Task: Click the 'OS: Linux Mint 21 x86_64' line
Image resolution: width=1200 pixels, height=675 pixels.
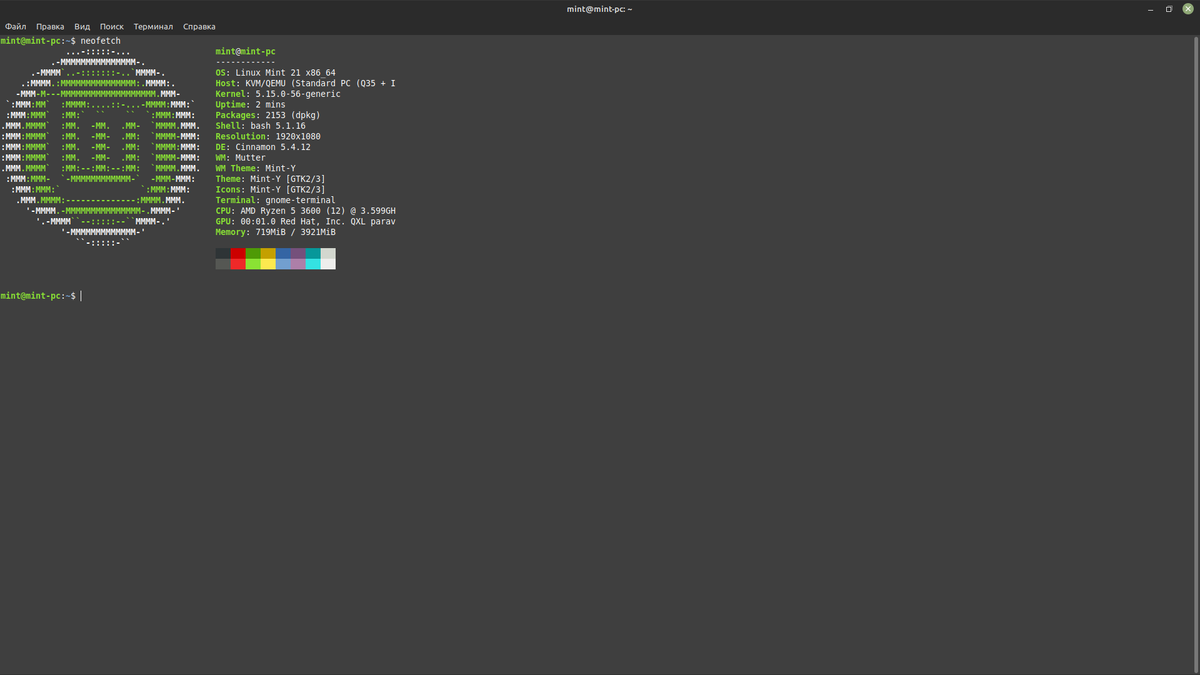Action: pyautogui.click(x=276, y=72)
